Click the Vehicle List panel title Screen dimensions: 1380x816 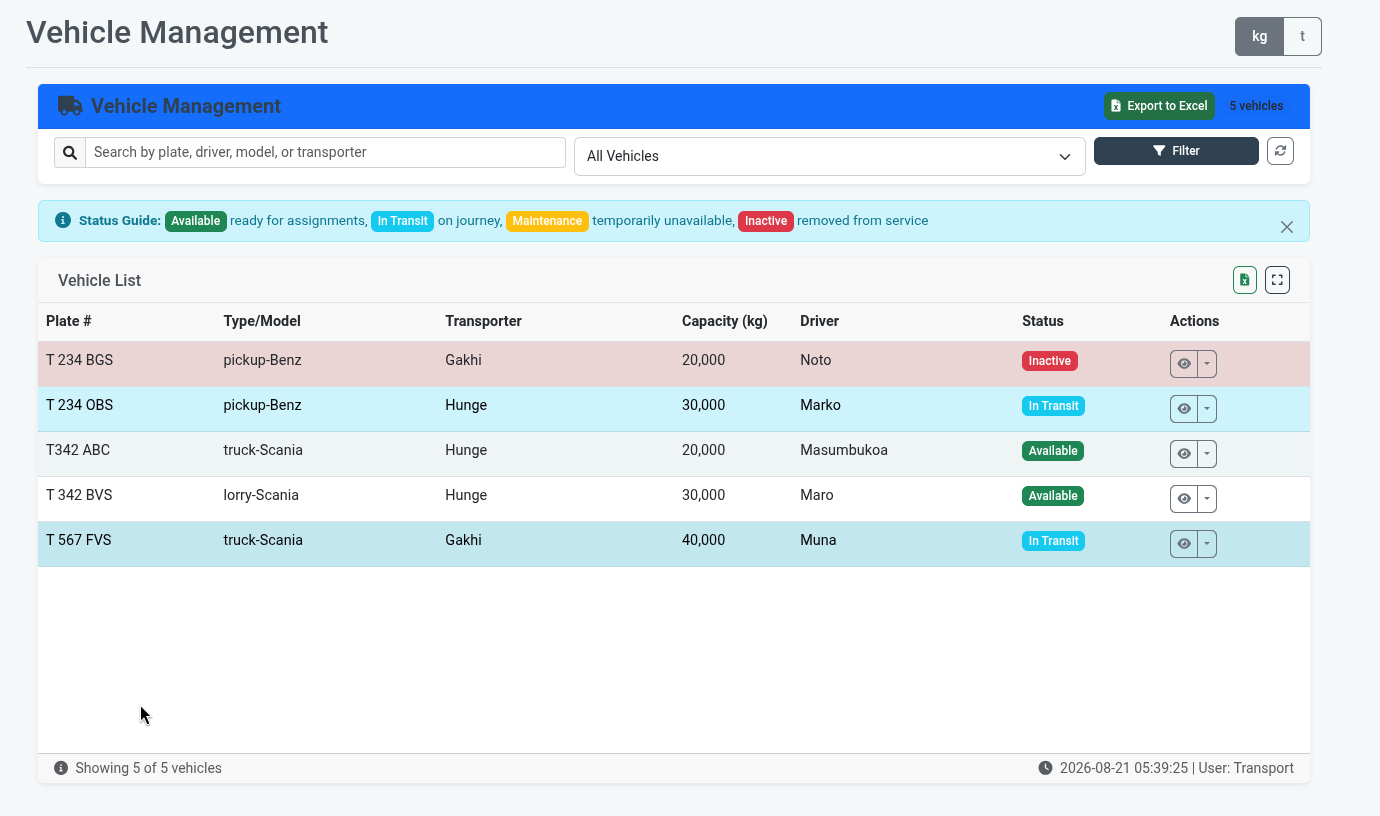99,281
